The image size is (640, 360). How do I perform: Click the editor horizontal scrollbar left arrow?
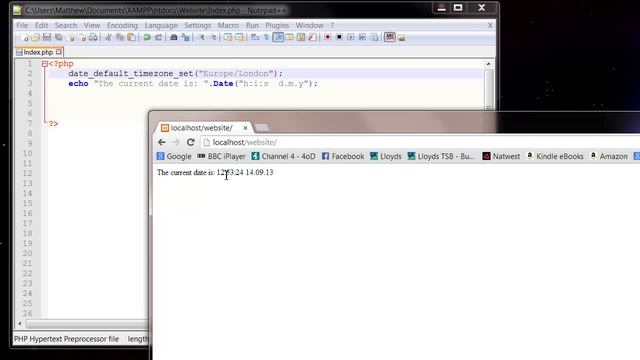pyautogui.click(x=20, y=324)
